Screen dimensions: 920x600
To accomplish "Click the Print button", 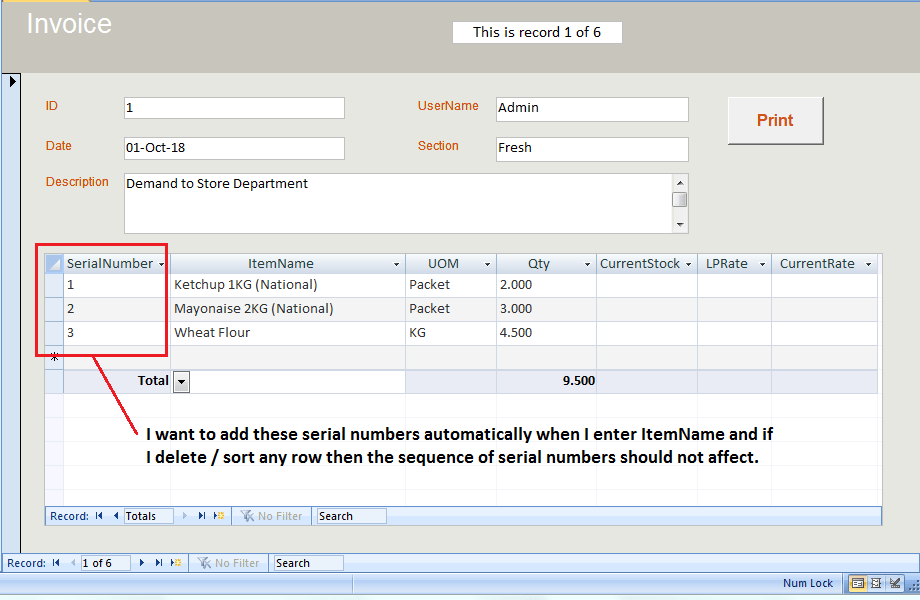I will (x=775, y=120).
